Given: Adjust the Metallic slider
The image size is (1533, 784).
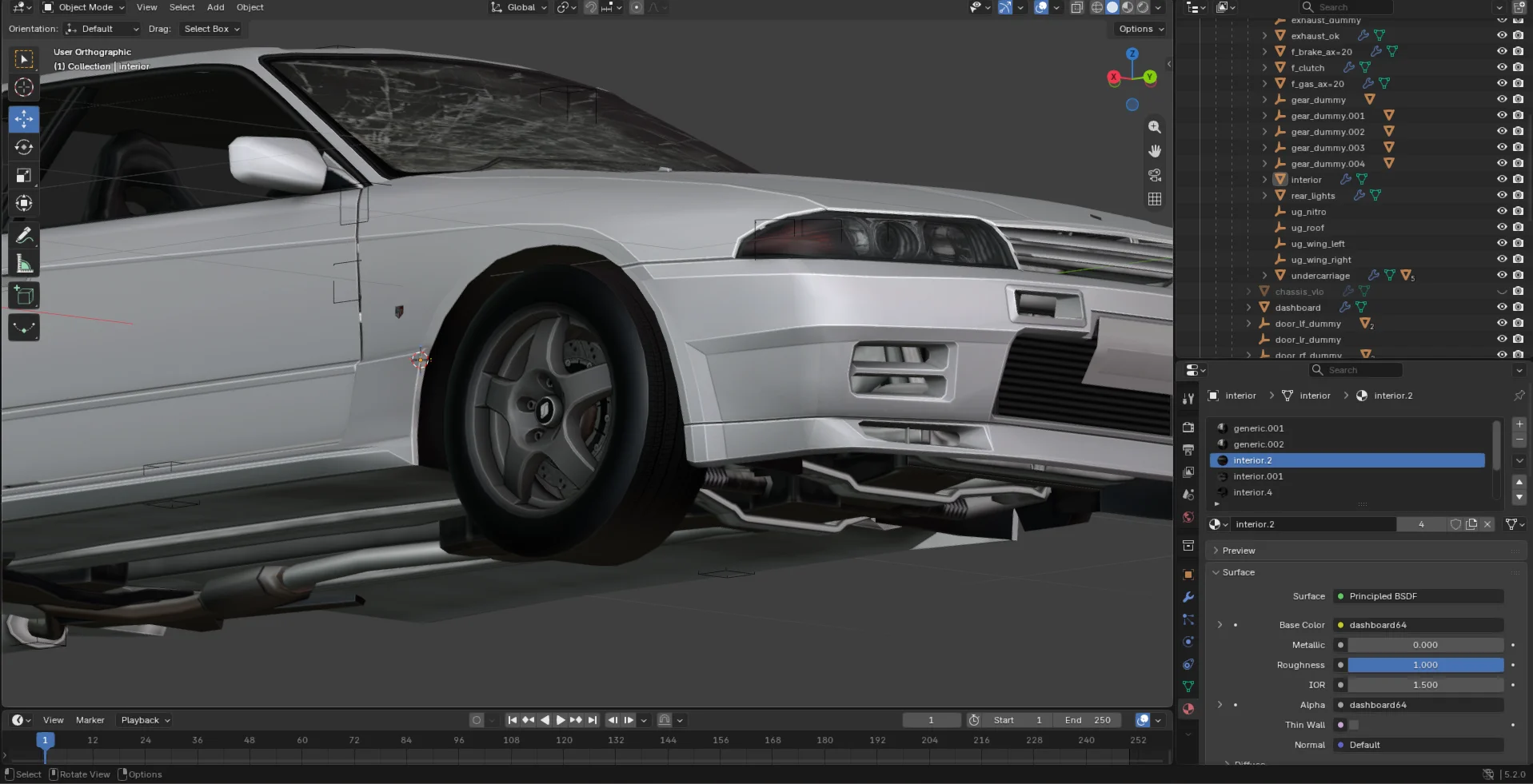Looking at the screenshot, I should (x=1425, y=645).
